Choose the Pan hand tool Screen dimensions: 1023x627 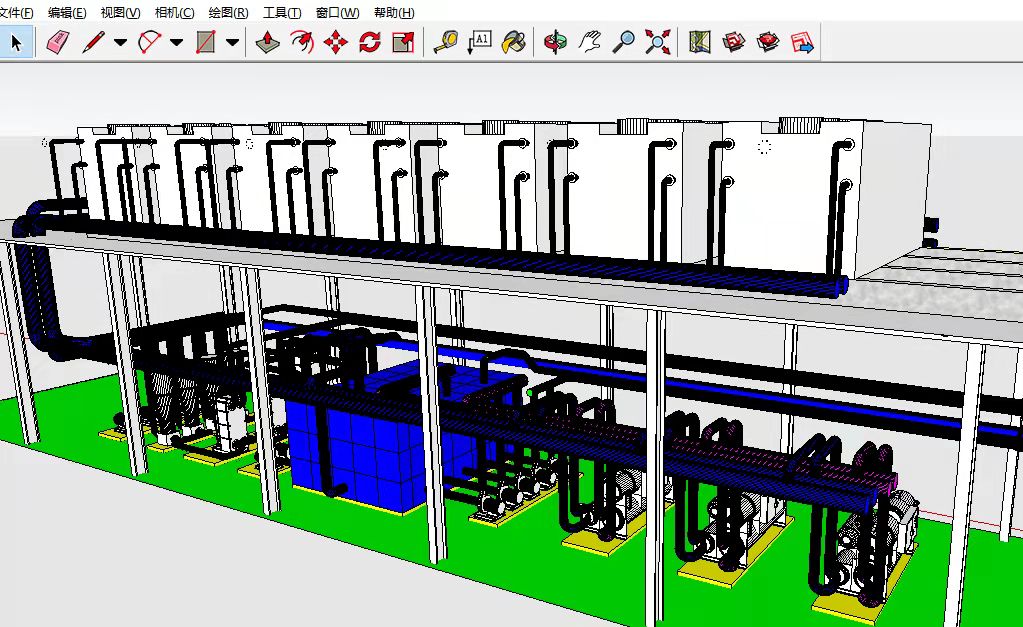coord(590,42)
